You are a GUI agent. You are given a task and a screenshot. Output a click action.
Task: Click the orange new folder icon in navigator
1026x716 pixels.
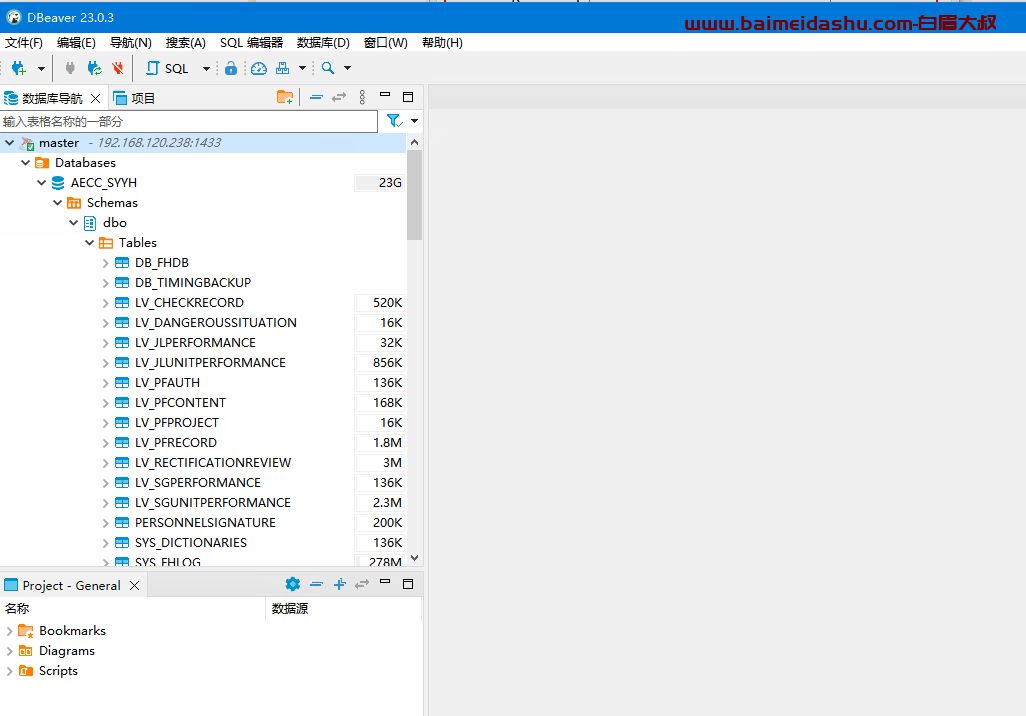[285, 97]
